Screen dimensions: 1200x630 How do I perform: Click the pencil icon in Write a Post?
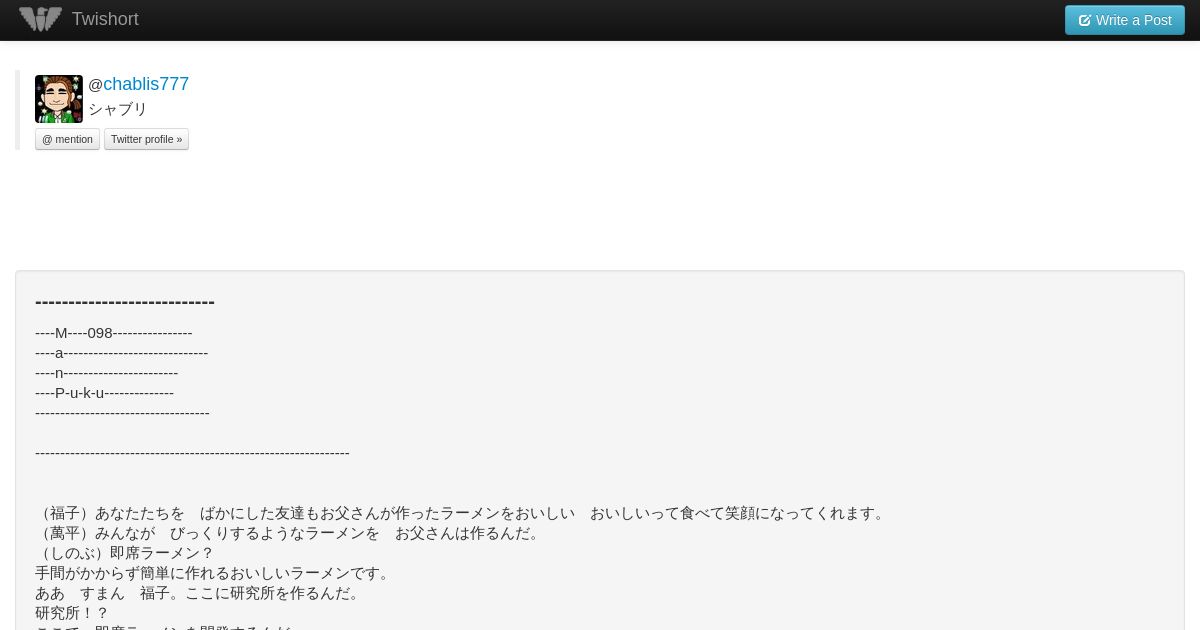(1085, 20)
